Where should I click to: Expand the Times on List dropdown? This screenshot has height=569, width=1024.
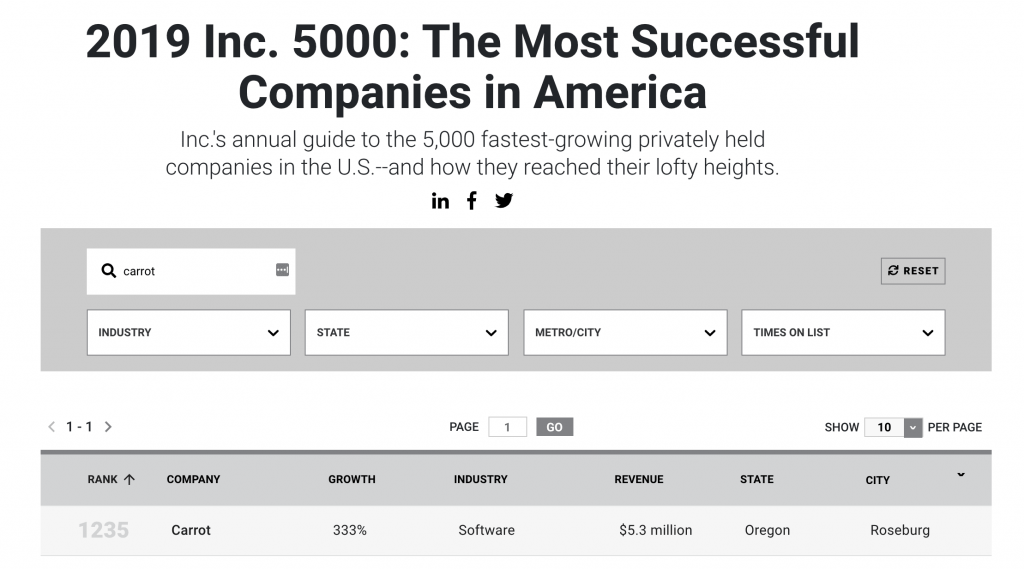[843, 333]
